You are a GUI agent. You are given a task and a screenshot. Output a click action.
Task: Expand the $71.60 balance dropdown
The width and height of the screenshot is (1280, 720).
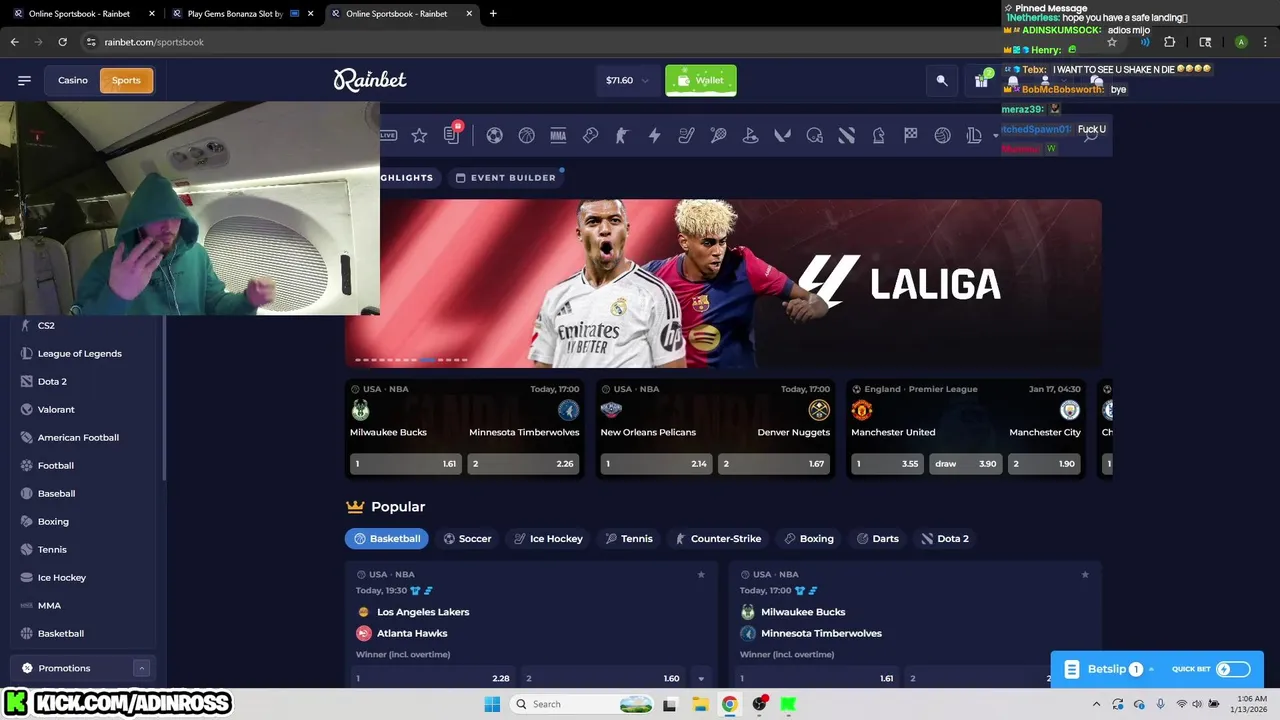point(645,80)
